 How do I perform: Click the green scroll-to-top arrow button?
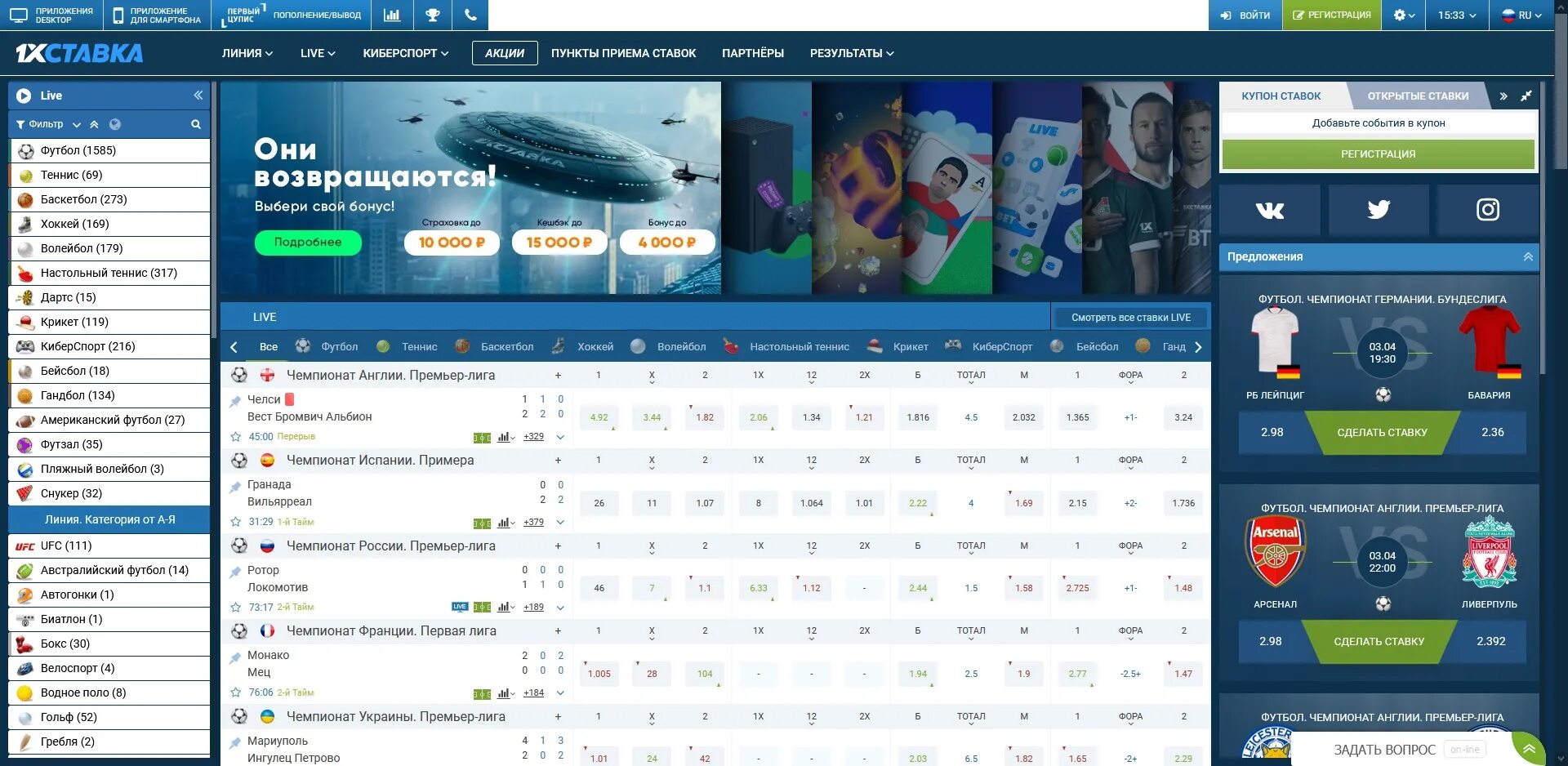click(1529, 749)
